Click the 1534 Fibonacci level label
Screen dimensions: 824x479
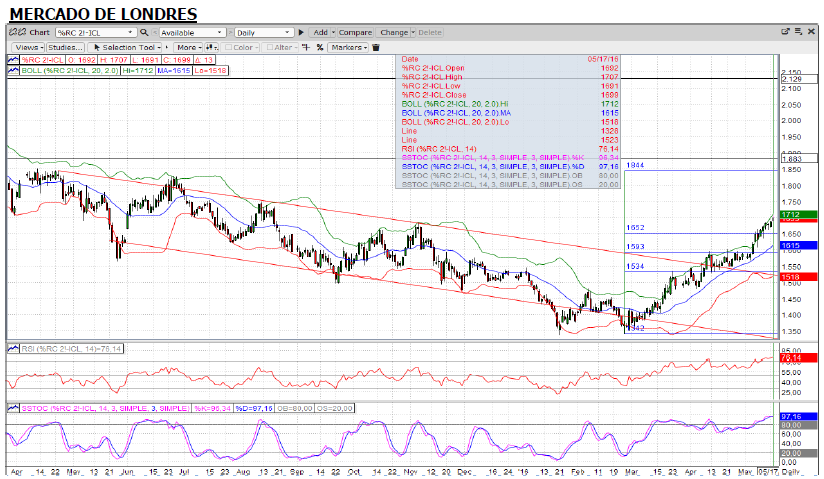[x=635, y=266]
